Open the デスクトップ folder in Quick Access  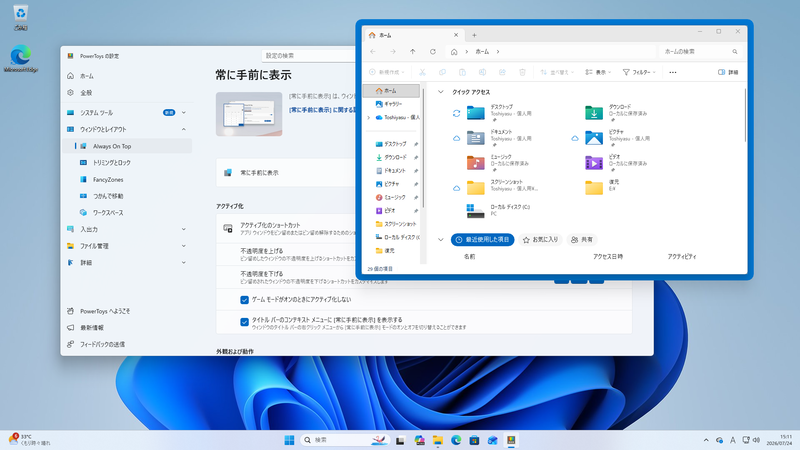(497, 113)
